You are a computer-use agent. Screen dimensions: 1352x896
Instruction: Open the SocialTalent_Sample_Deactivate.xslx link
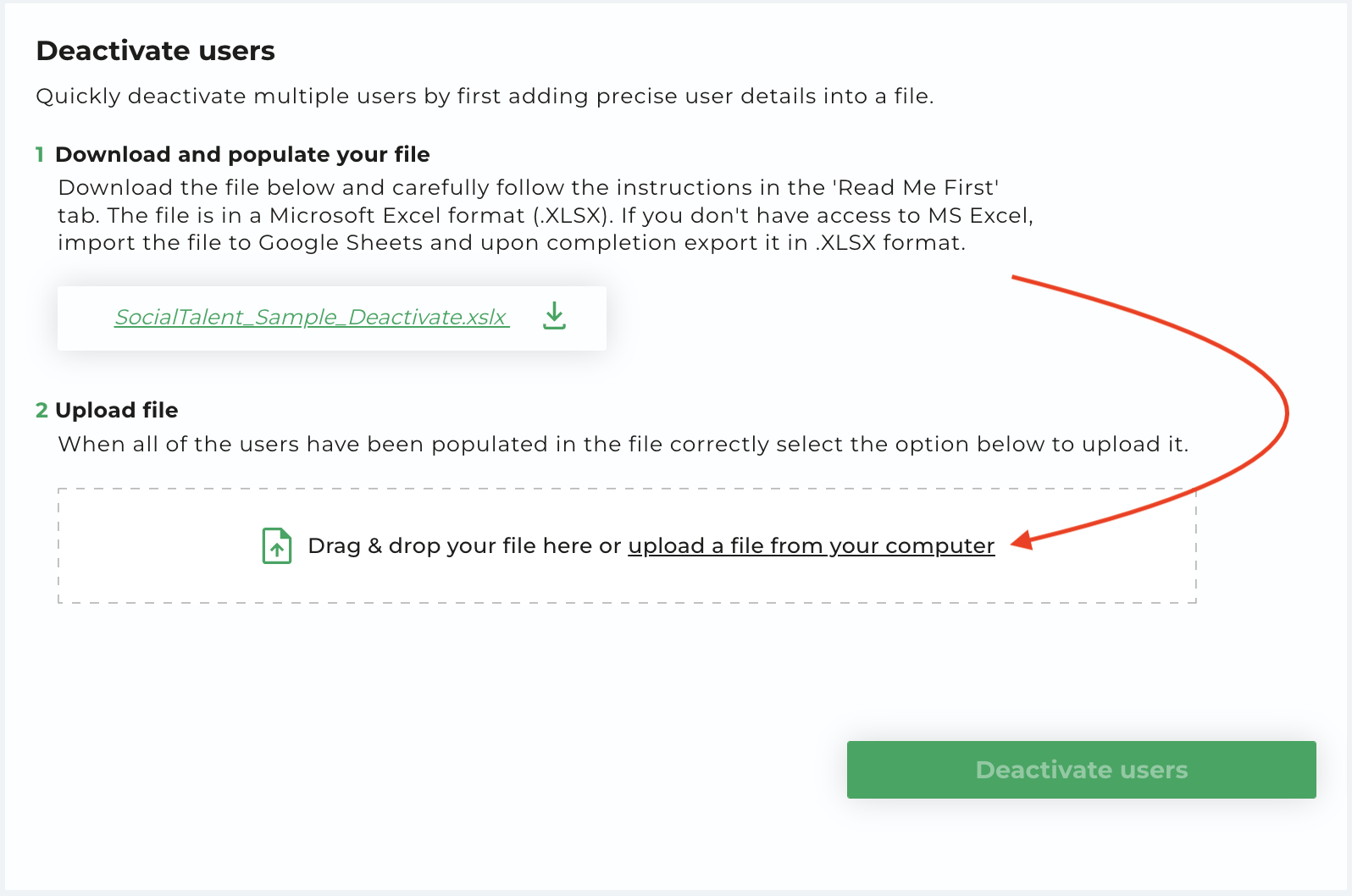point(312,317)
